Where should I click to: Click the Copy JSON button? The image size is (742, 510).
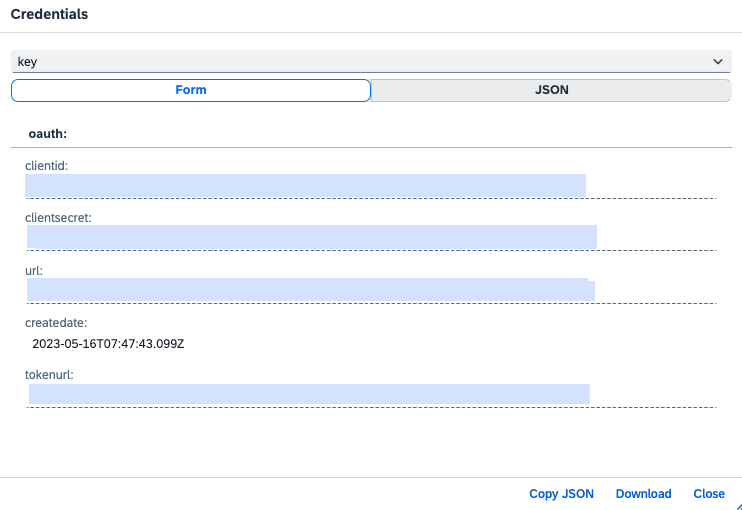[x=561, y=493]
